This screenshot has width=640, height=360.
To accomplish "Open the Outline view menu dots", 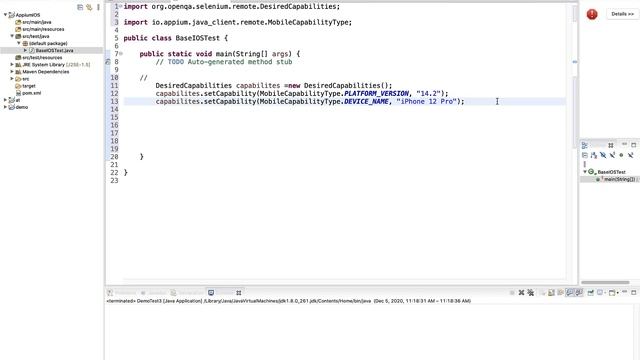I will [x=585, y=164].
